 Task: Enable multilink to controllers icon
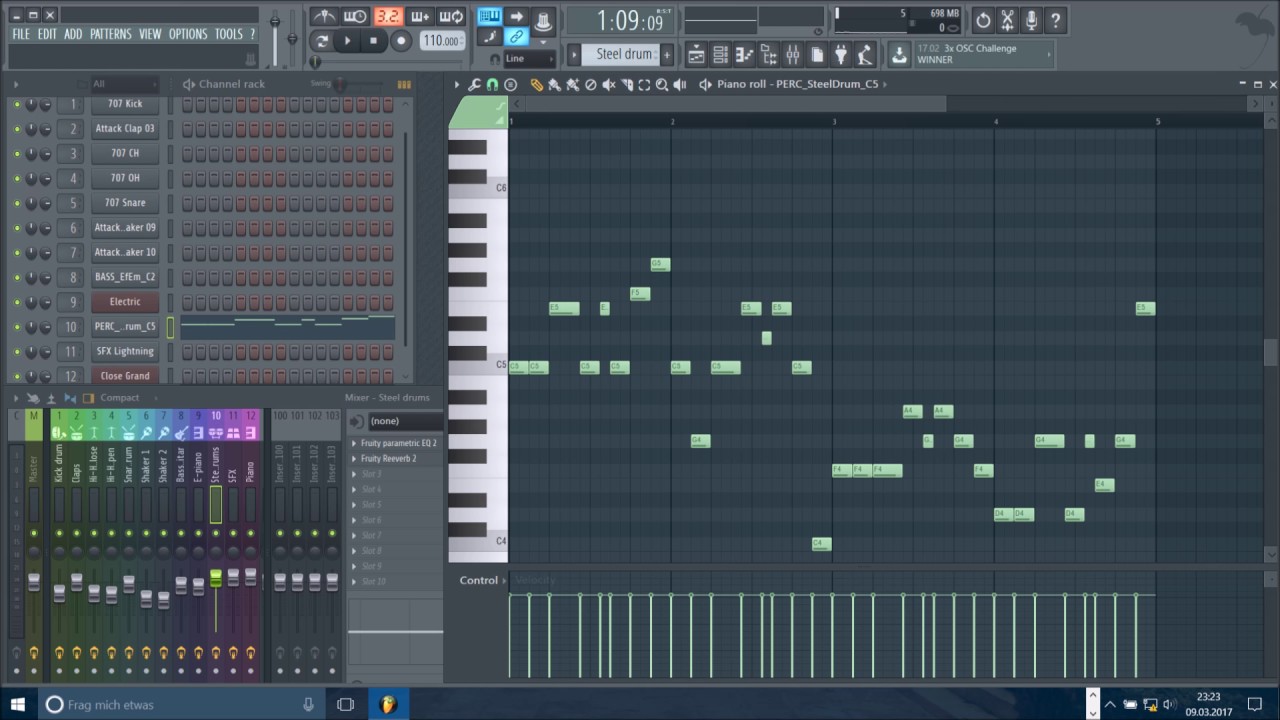click(516, 38)
